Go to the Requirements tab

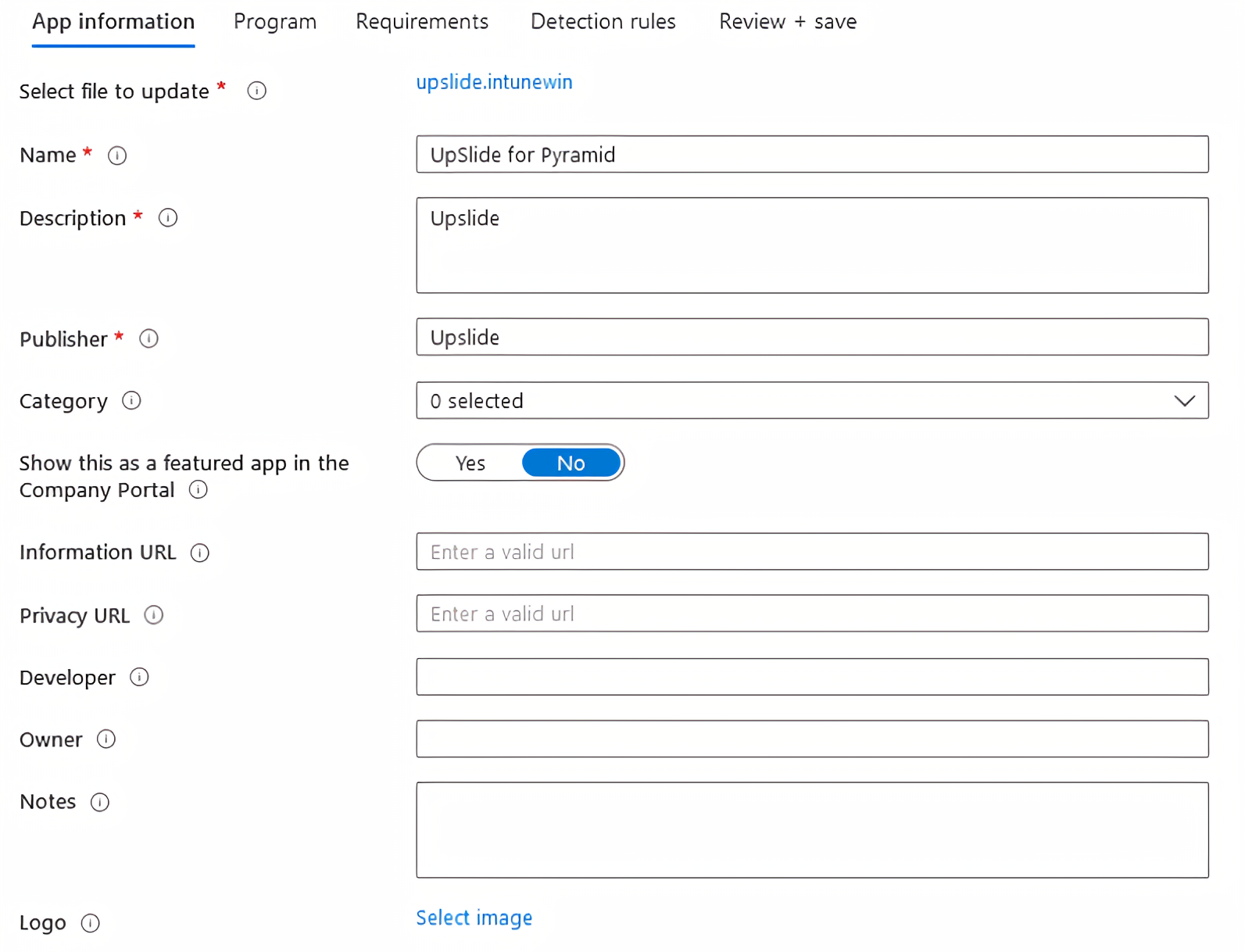[x=422, y=22]
